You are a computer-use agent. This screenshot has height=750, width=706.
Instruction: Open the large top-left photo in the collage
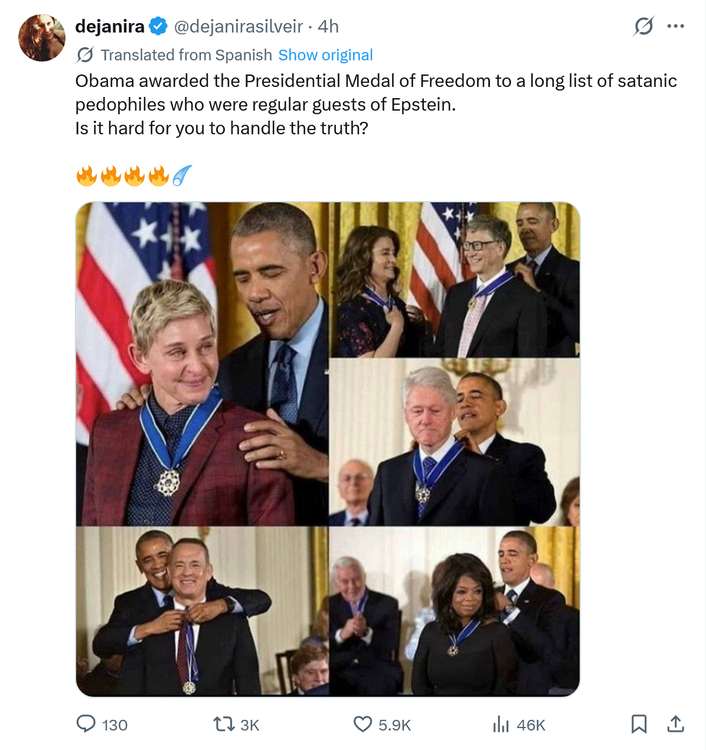202,363
